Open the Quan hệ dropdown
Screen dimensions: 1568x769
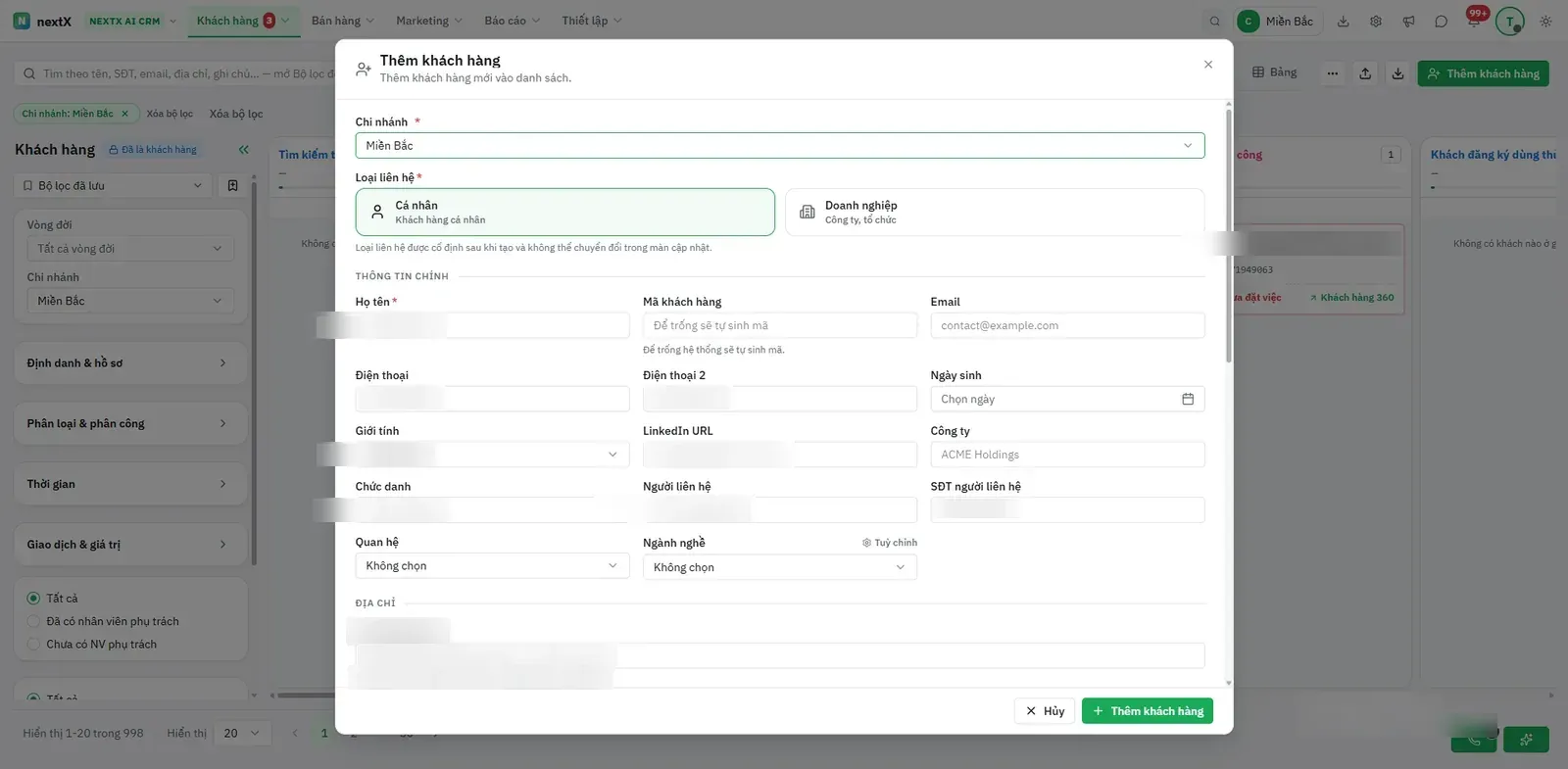492,565
